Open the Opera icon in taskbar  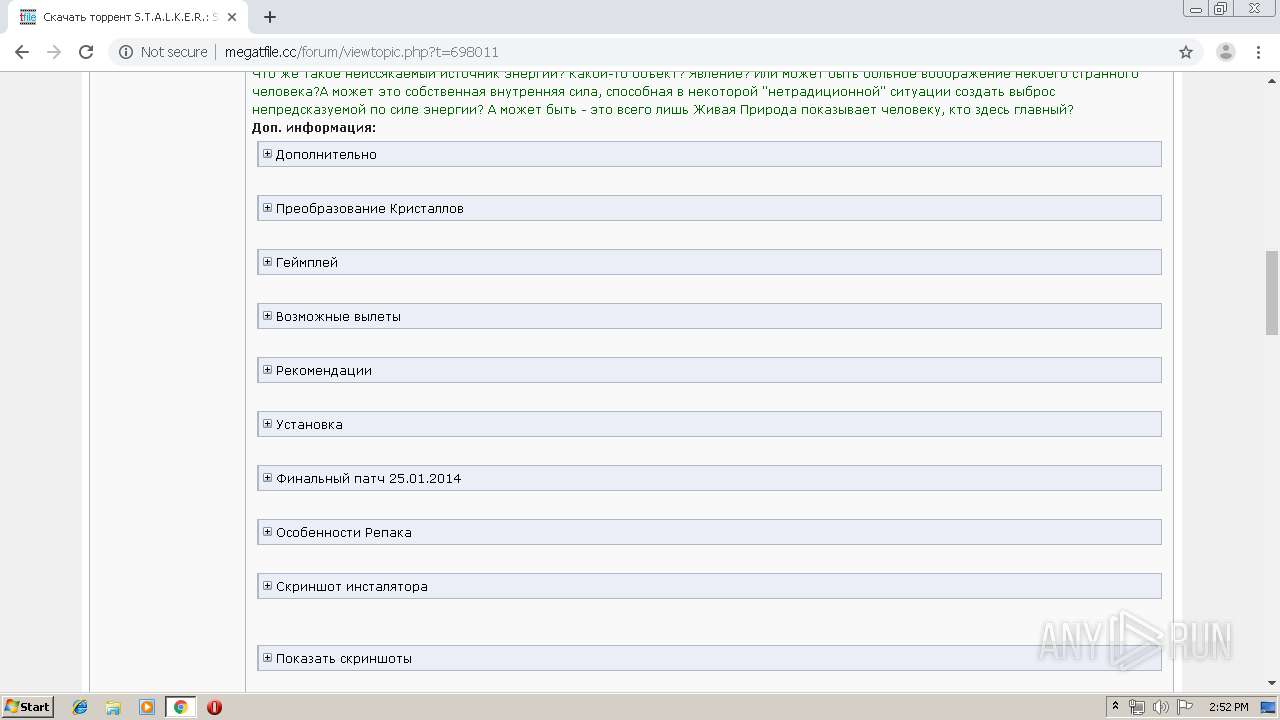pos(214,707)
